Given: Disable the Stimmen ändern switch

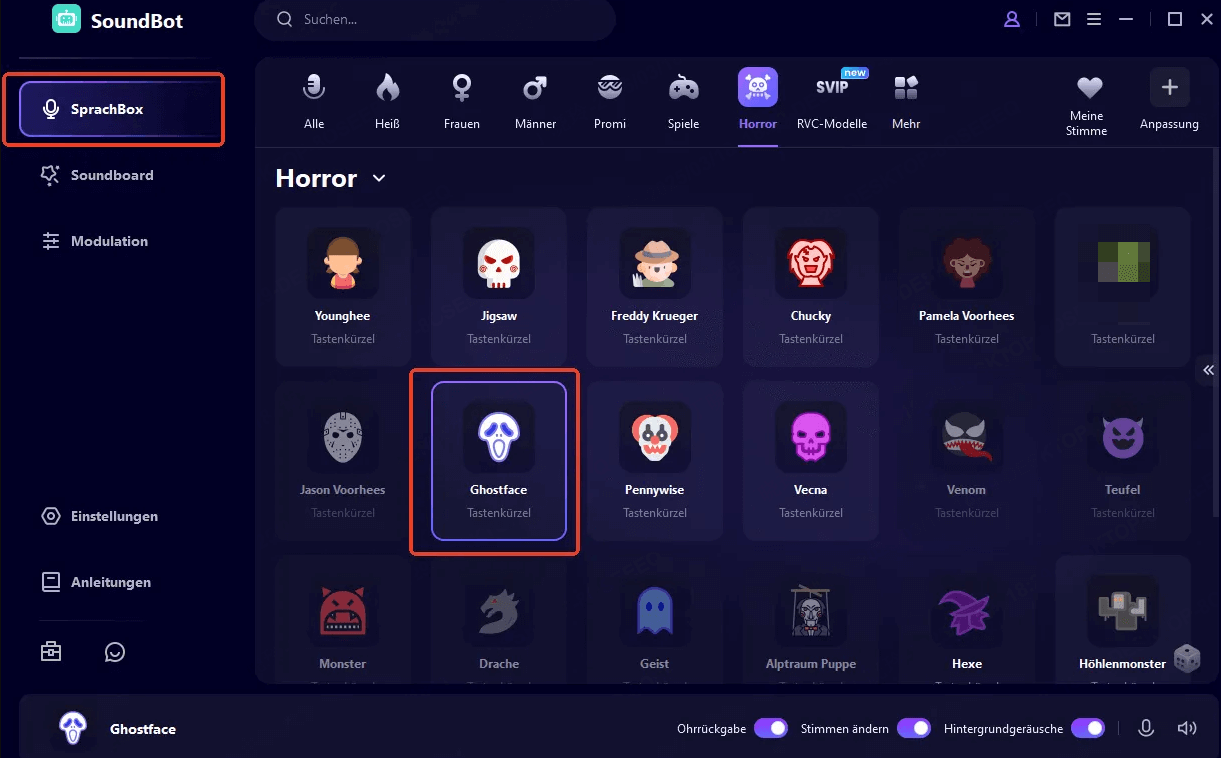Looking at the screenshot, I should tap(913, 728).
